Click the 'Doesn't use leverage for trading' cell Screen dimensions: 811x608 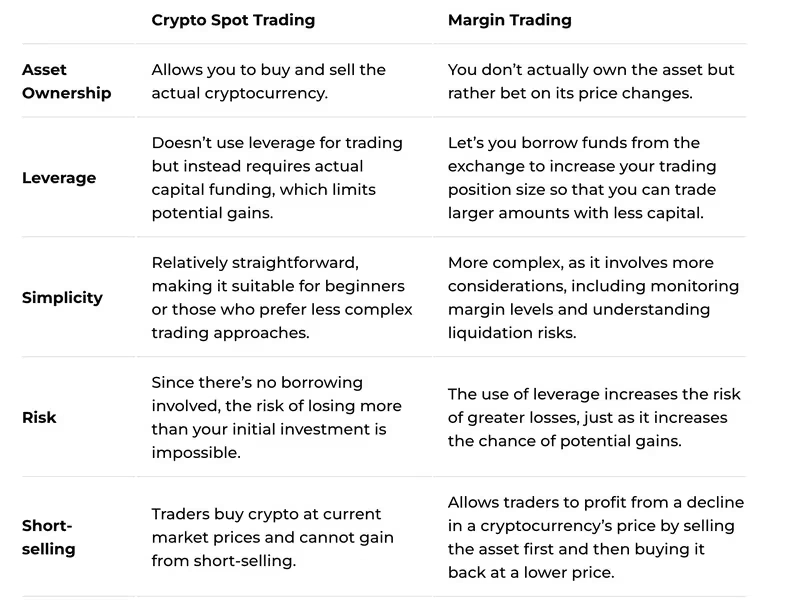coord(277,178)
